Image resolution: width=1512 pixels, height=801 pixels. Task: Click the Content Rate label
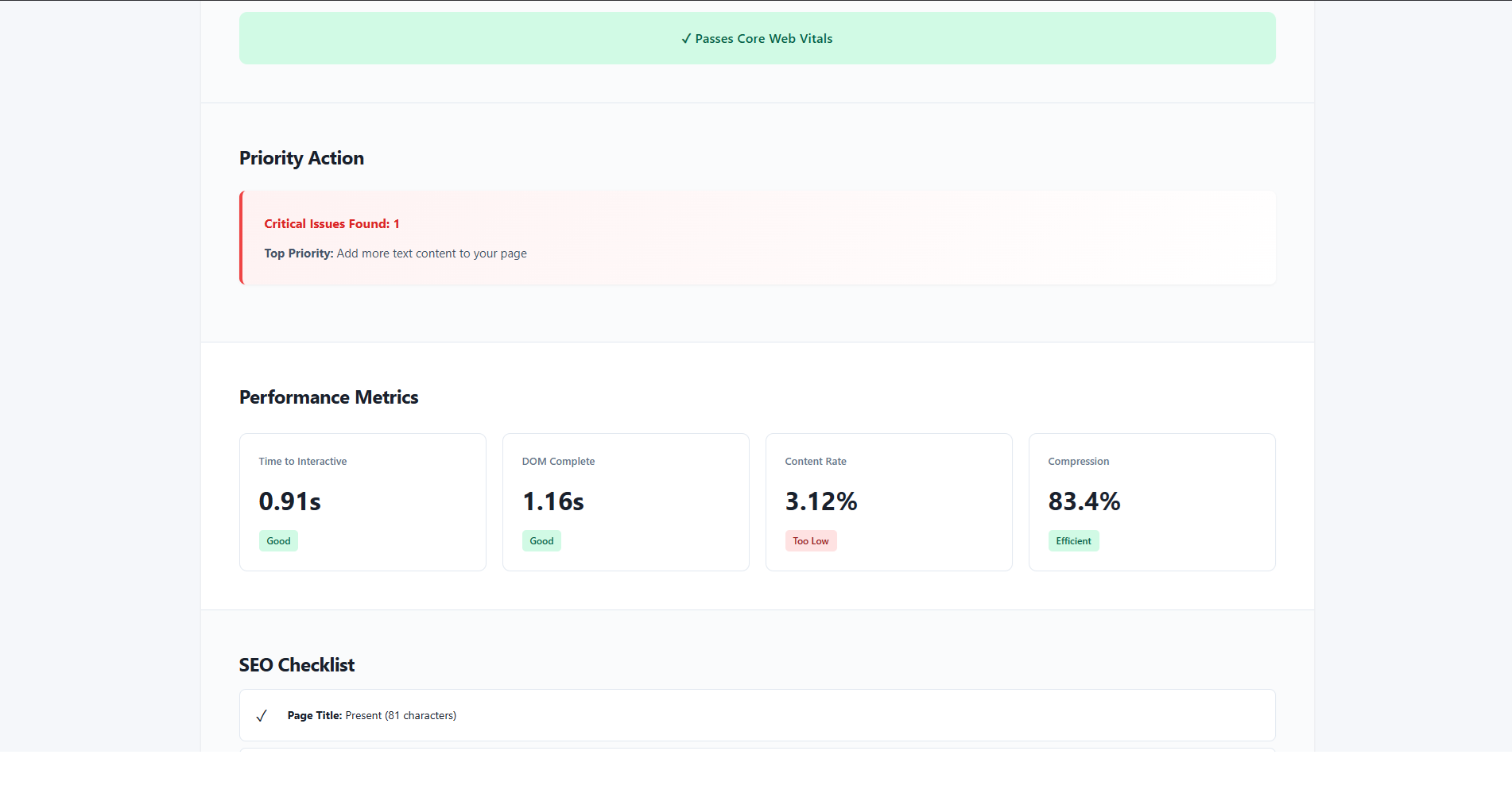(x=815, y=462)
